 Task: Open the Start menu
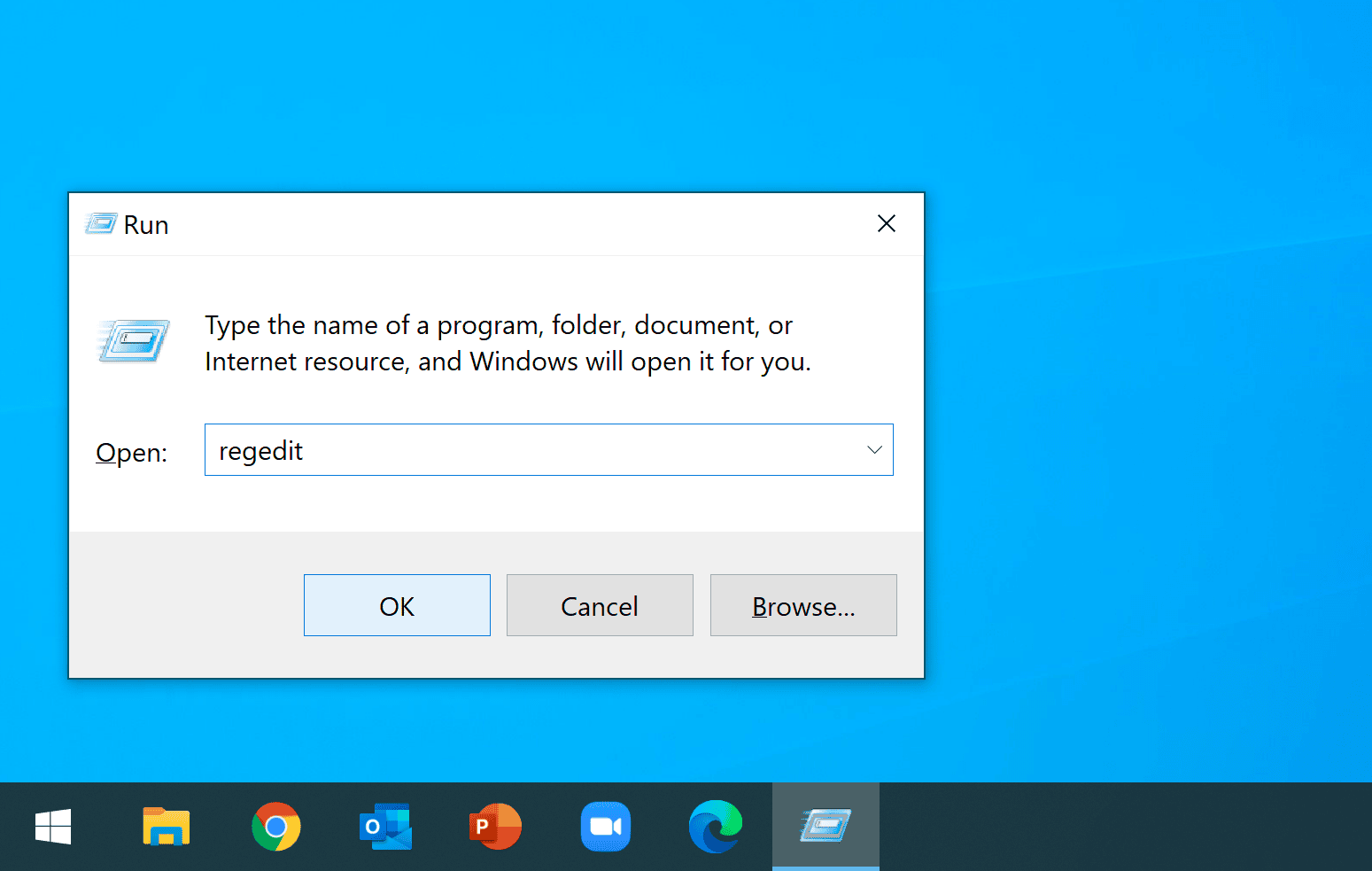(x=53, y=826)
